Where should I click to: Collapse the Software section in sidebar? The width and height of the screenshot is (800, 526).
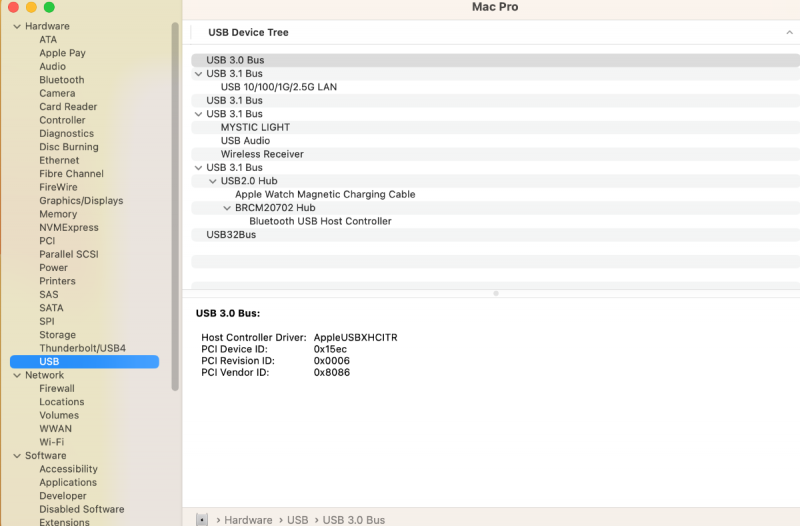(x=17, y=456)
